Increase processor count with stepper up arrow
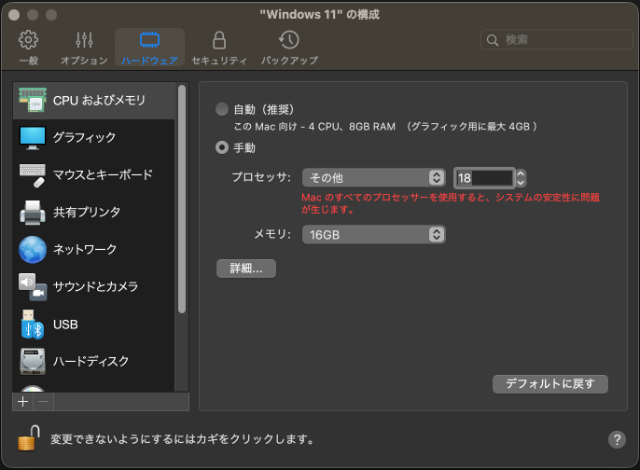 pyautogui.click(x=521, y=173)
